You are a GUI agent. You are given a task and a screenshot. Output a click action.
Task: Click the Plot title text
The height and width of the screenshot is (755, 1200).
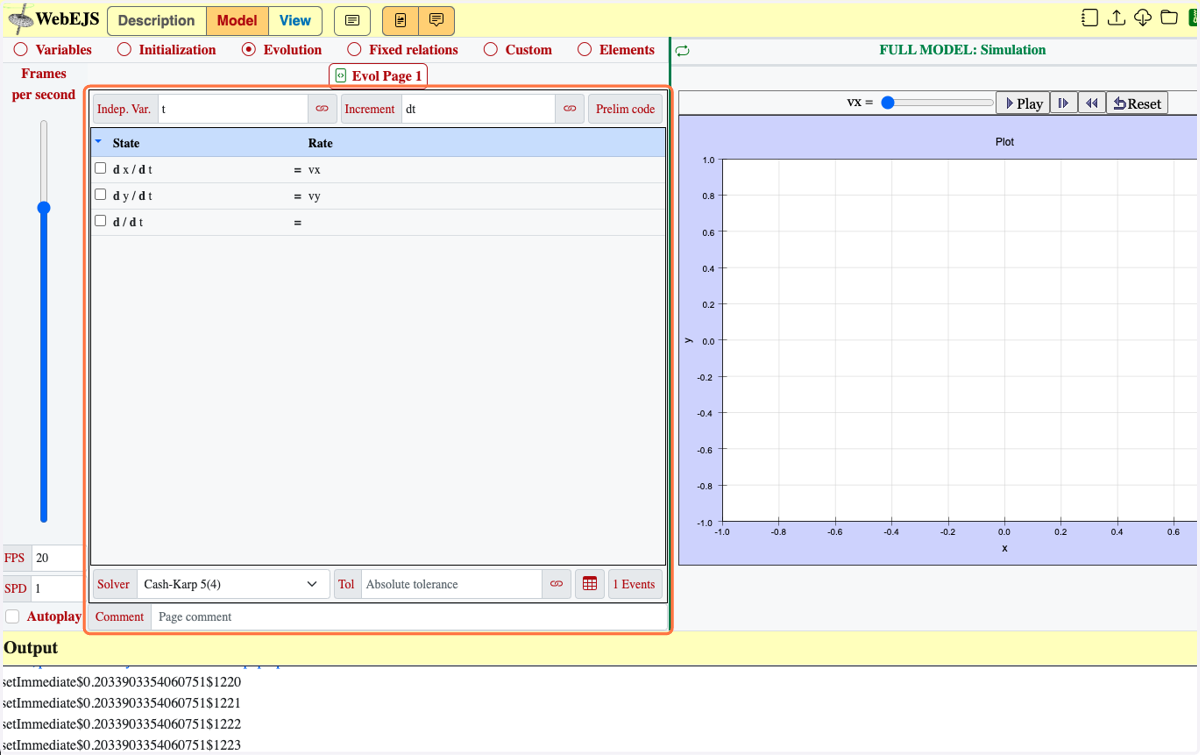tap(1005, 142)
